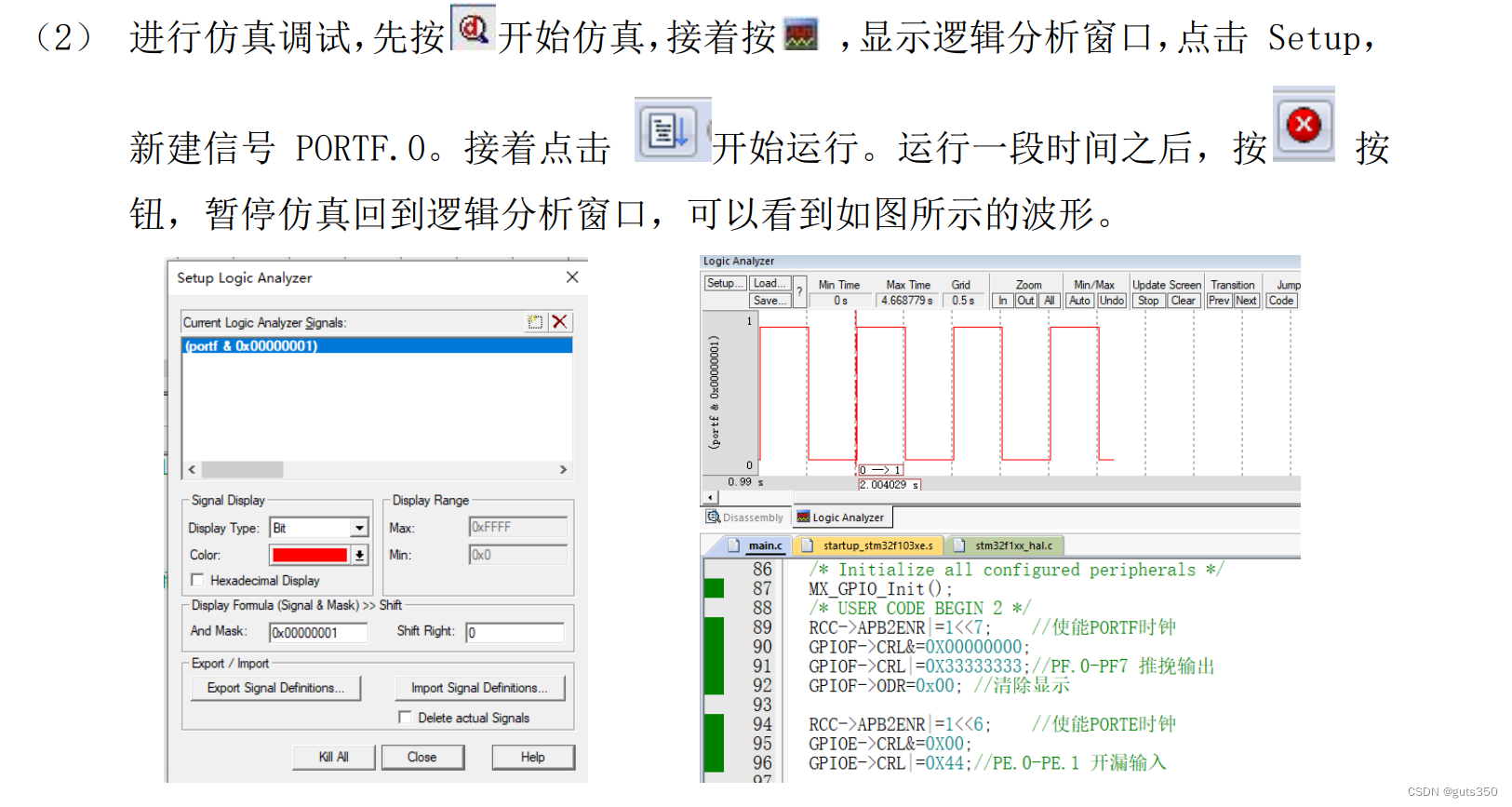
Task: Enable the Hexadecimal Display checkbox
Action: click(197, 580)
